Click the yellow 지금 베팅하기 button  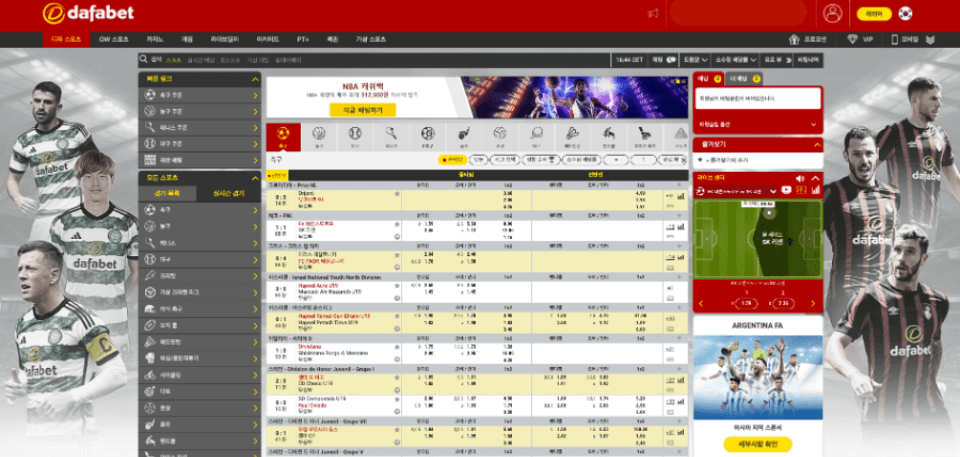tap(362, 110)
